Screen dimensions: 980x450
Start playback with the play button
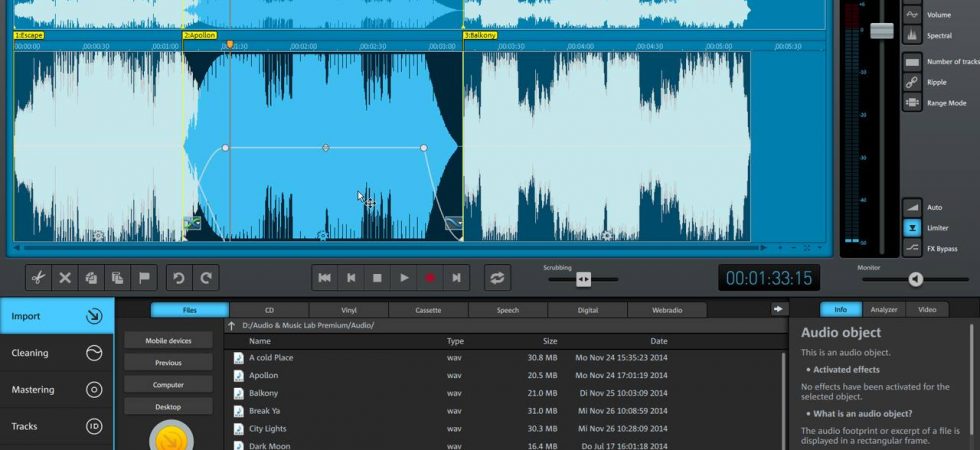point(404,278)
